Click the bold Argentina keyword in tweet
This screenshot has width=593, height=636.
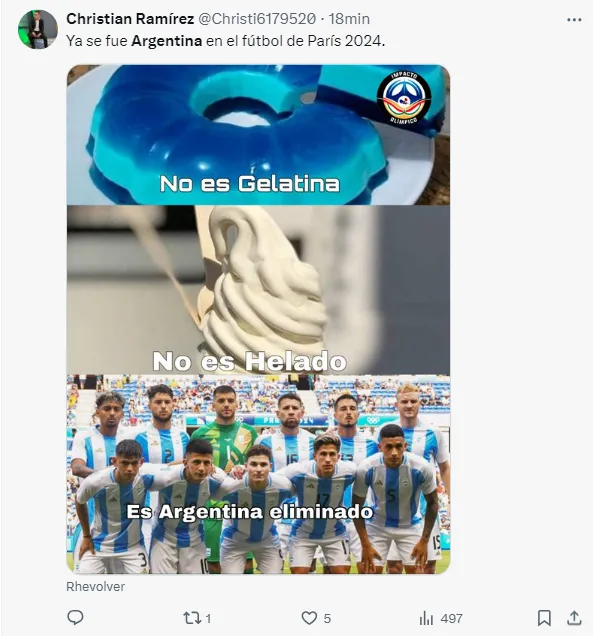pyautogui.click(x=167, y=41)
